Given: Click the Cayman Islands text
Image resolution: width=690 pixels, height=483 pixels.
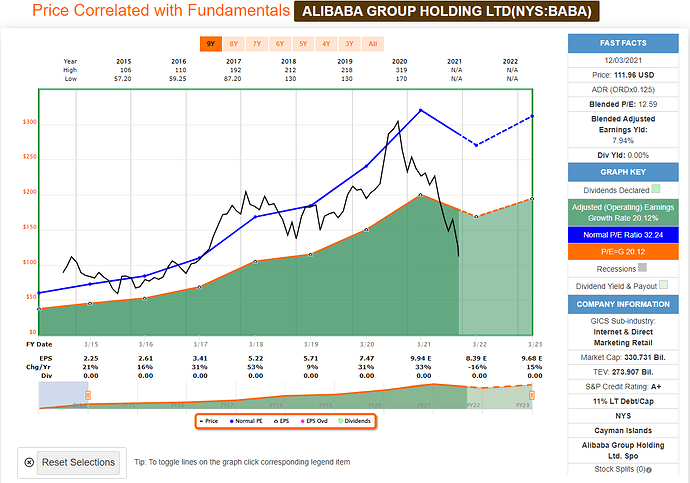Looking at the screenshot, I should pos(623,431).
